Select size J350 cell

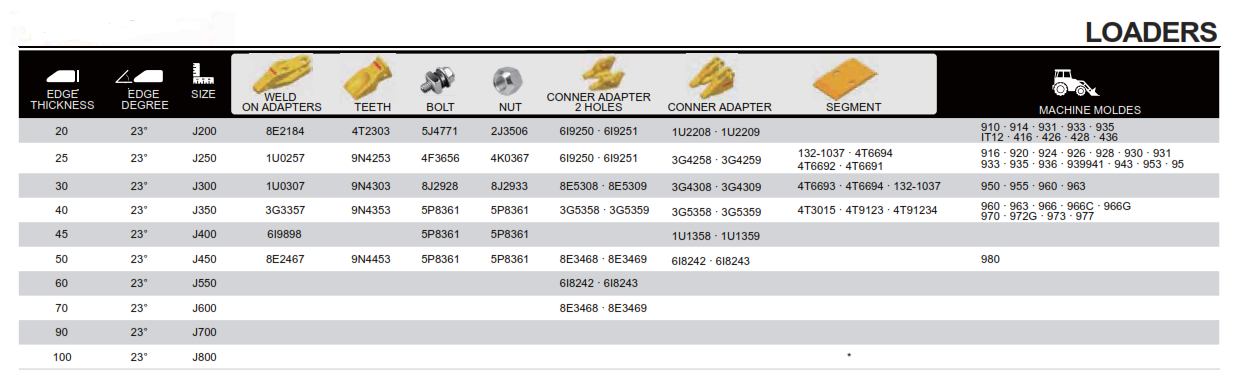pos(203,210)
